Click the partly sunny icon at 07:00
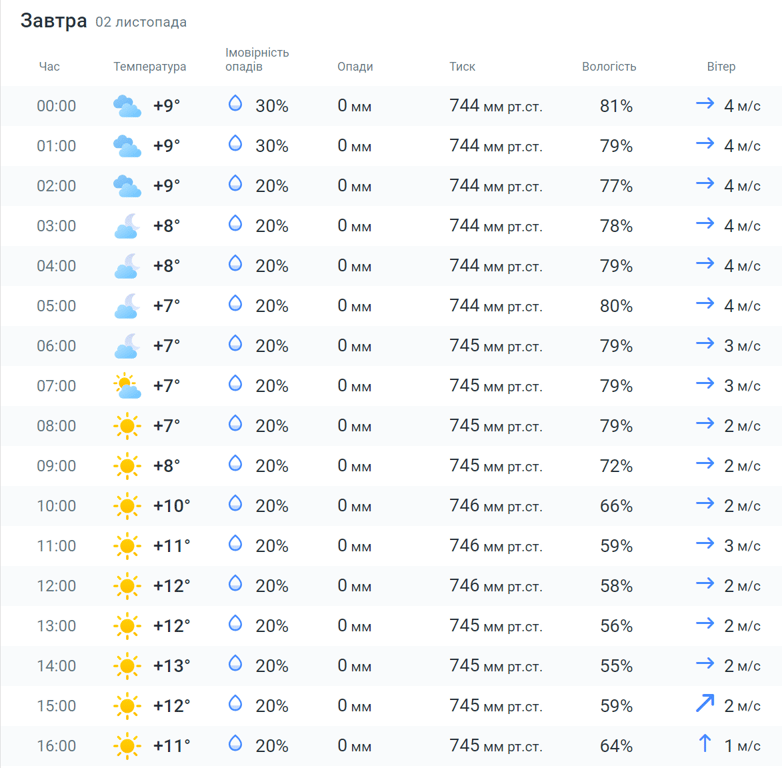This screenshot has width=782, height=768. [126, 386]
